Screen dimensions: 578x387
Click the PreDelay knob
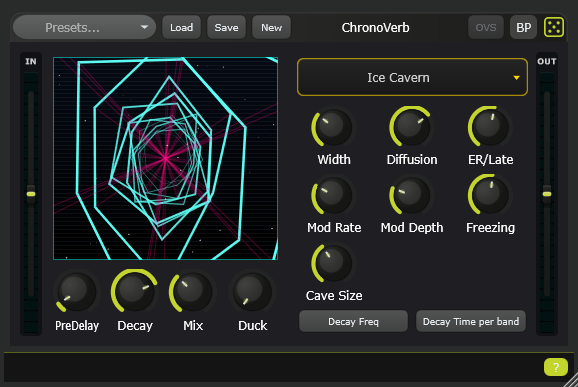coord(77,292)
